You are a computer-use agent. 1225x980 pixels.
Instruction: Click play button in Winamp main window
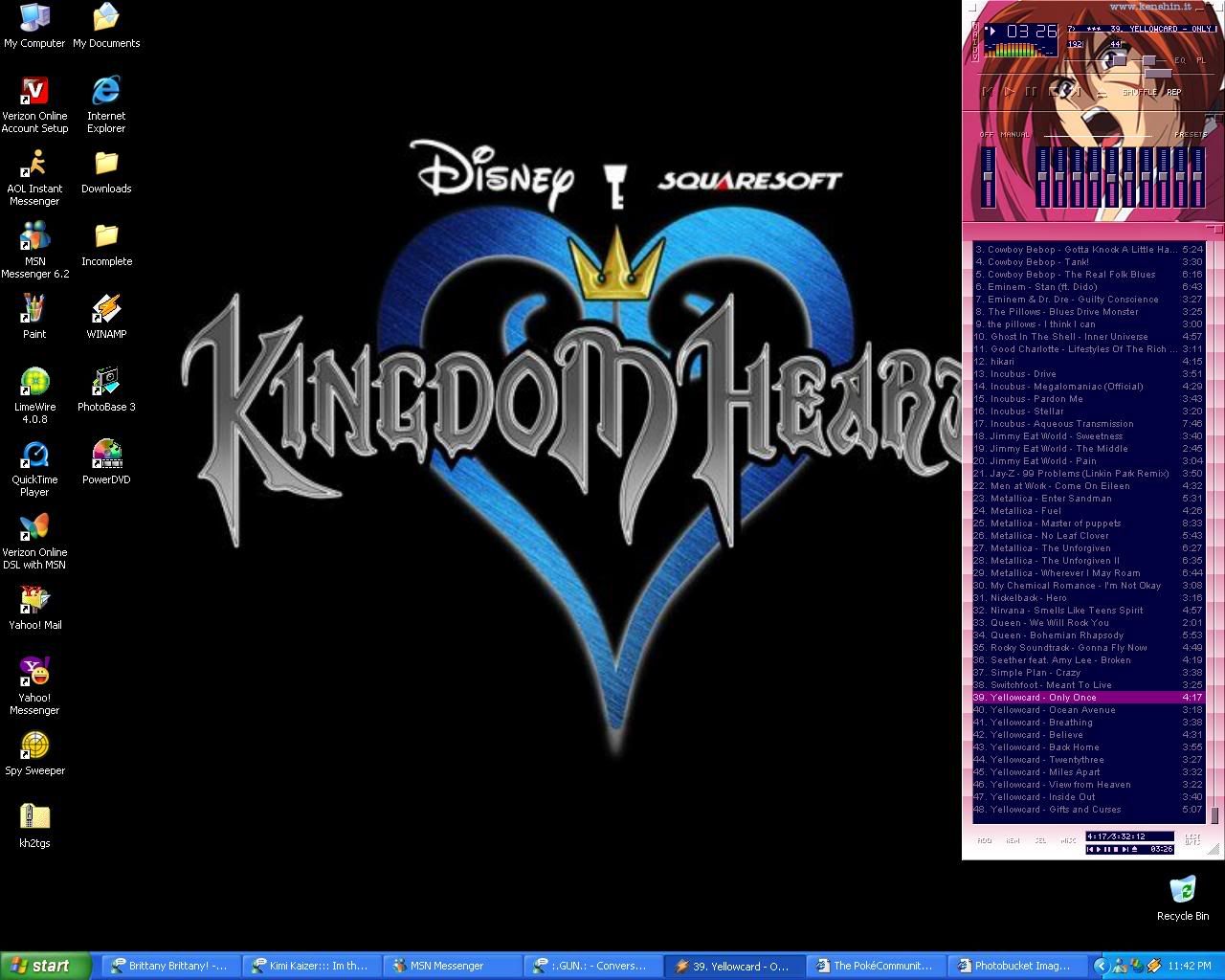pyautogui.click(x=1010, y=92)
